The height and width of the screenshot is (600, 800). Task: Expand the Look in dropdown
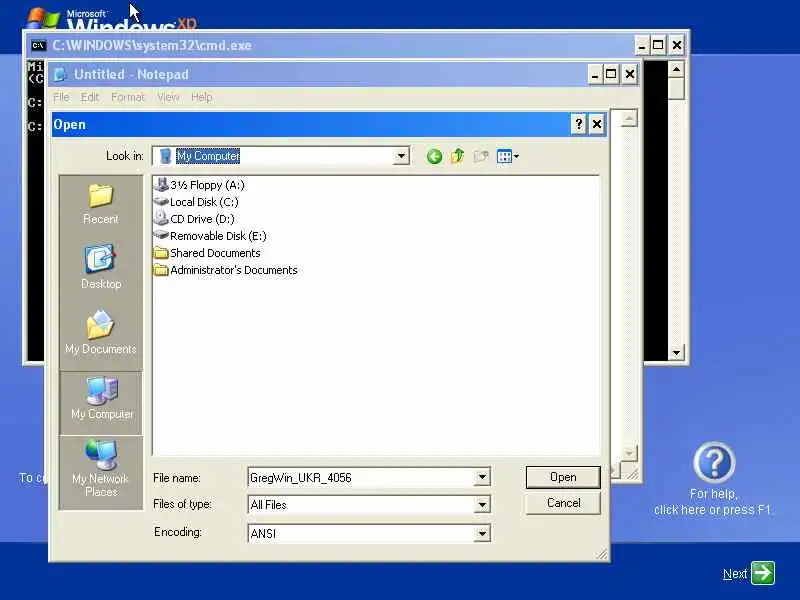pos(401,156)
